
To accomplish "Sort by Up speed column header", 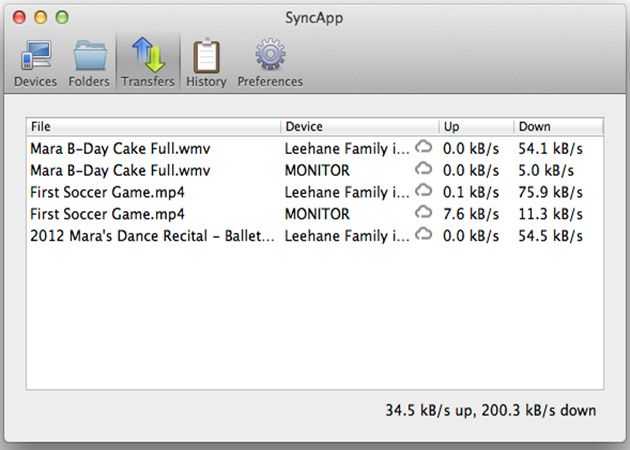I will (x=475, y=127).
